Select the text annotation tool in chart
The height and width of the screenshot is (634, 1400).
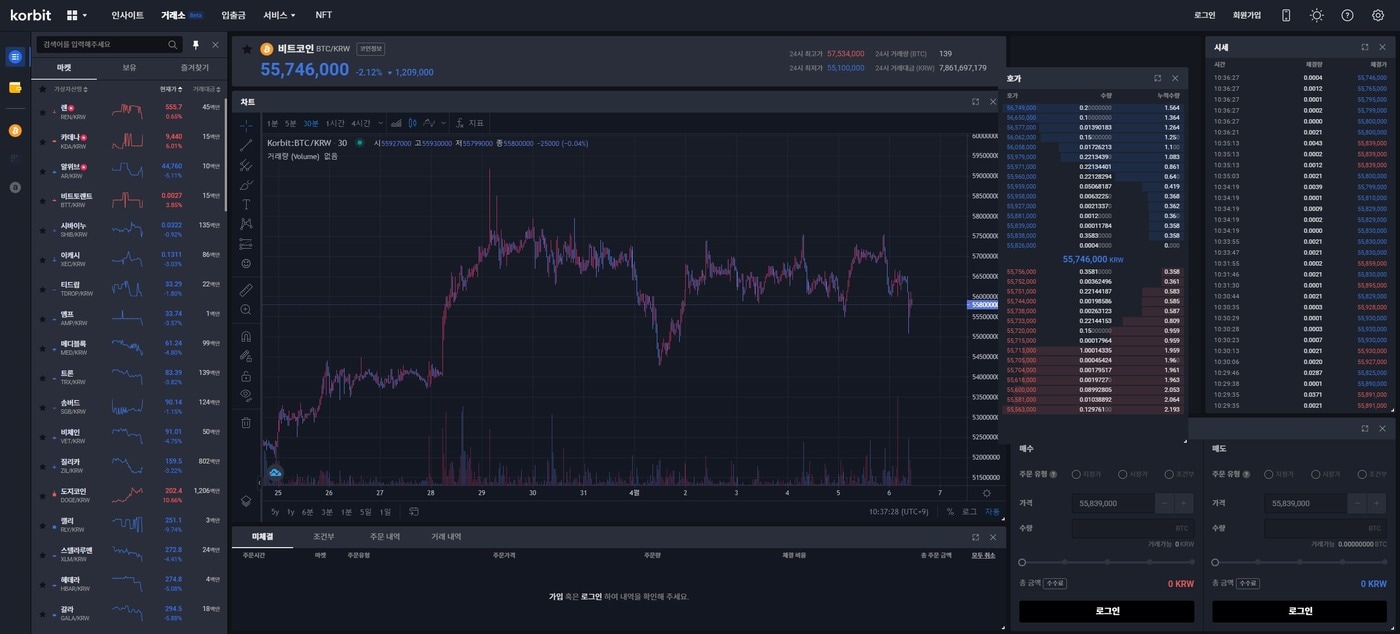(x=246, y=204)
